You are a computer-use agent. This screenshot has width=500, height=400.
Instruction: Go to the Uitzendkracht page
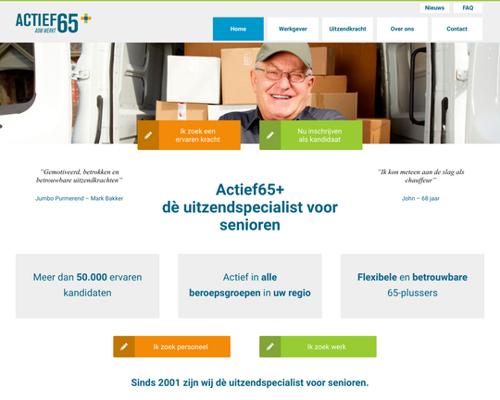click(347, 29)
